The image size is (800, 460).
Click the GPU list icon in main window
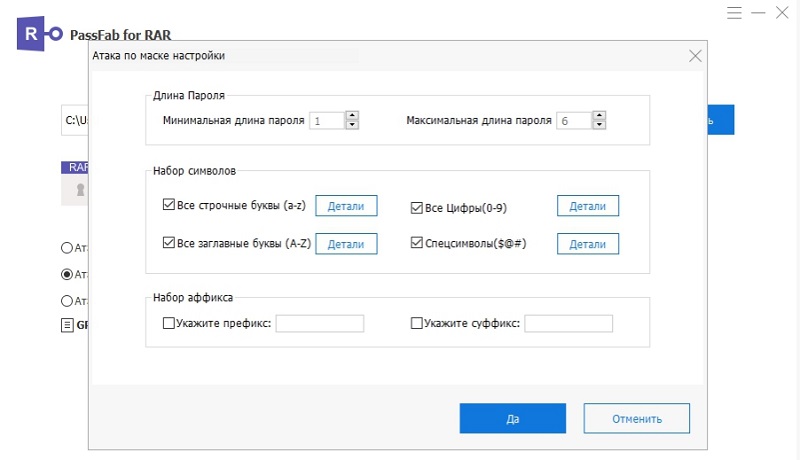[x=67, y=325]
